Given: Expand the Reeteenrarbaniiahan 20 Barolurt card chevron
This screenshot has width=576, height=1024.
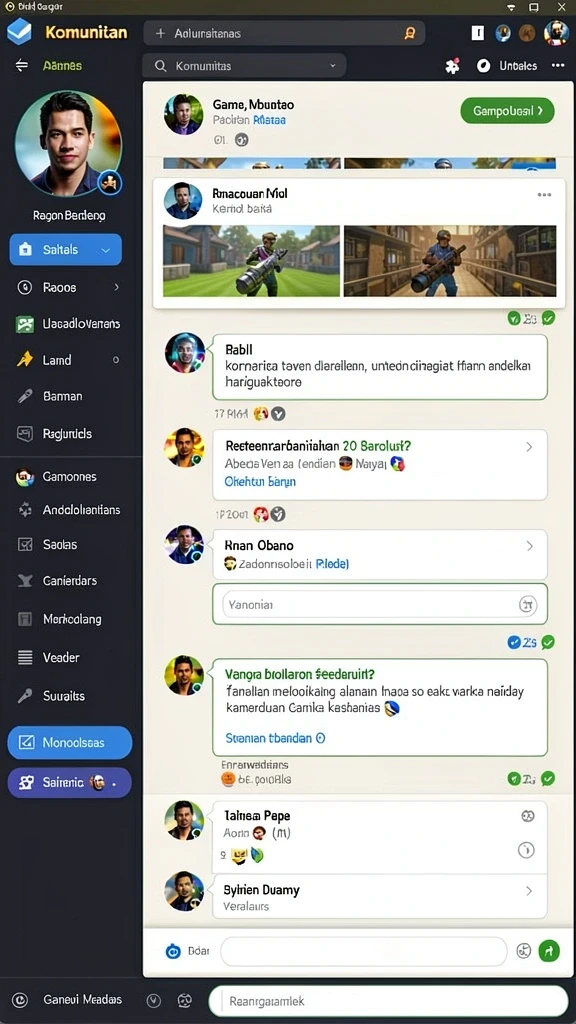Looking at the screenshot, I should tap(529, 447).
